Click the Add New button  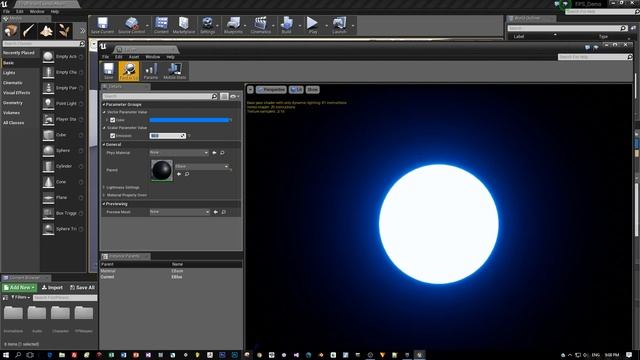tap(19, 288)
